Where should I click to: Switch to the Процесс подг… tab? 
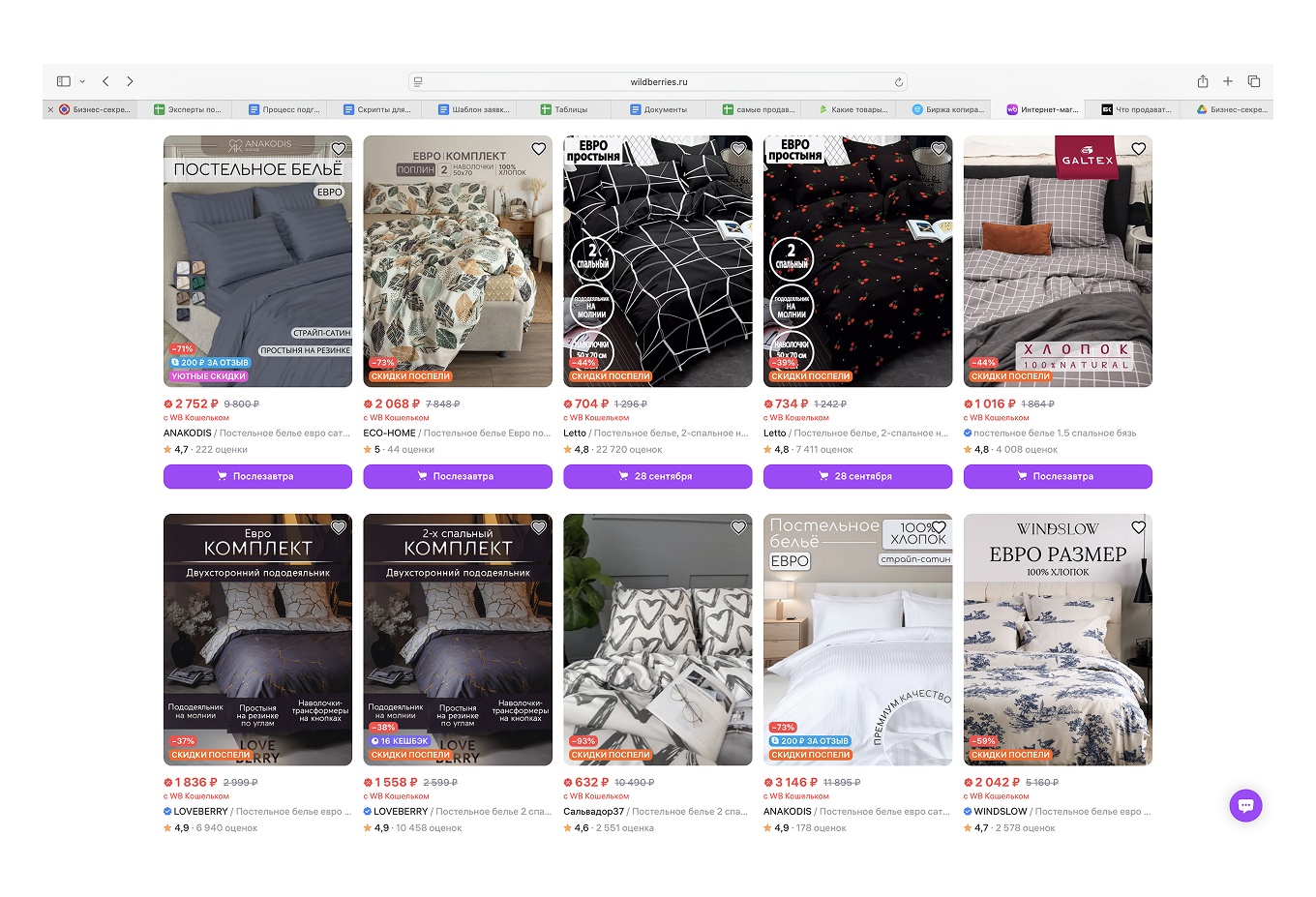pos(281,109)
